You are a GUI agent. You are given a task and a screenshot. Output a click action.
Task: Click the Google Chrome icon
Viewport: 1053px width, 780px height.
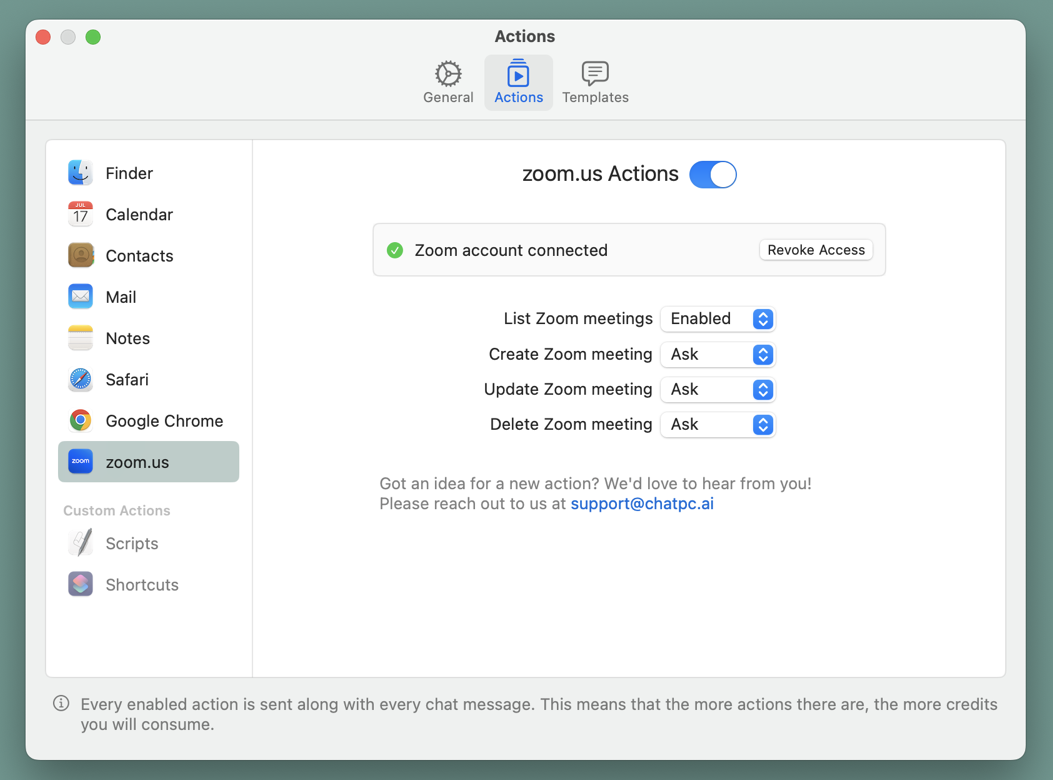(x=81, y=421)
